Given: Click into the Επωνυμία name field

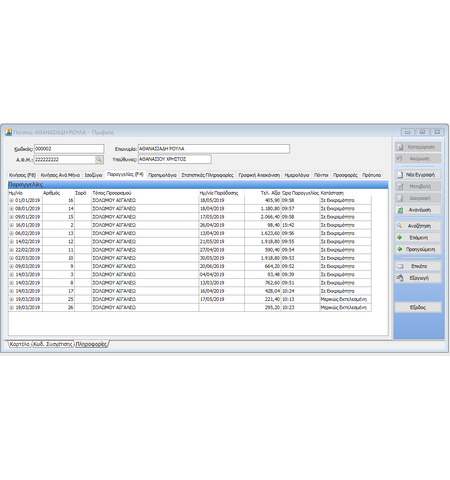Looking at the screenshot, I should tap(214, 149).
